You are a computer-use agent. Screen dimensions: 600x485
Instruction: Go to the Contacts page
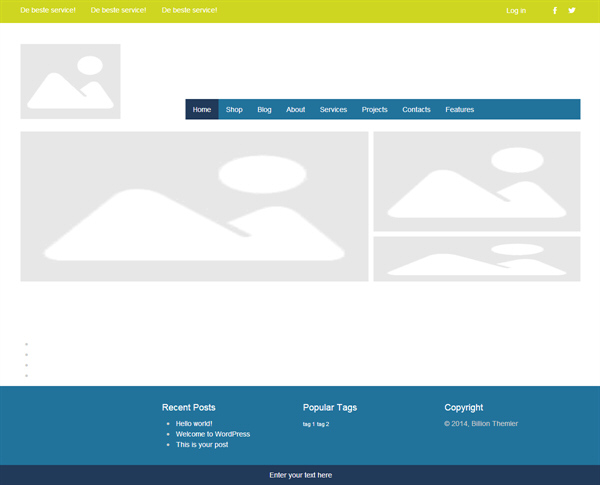pyautogui.click(x=416, y=109)
